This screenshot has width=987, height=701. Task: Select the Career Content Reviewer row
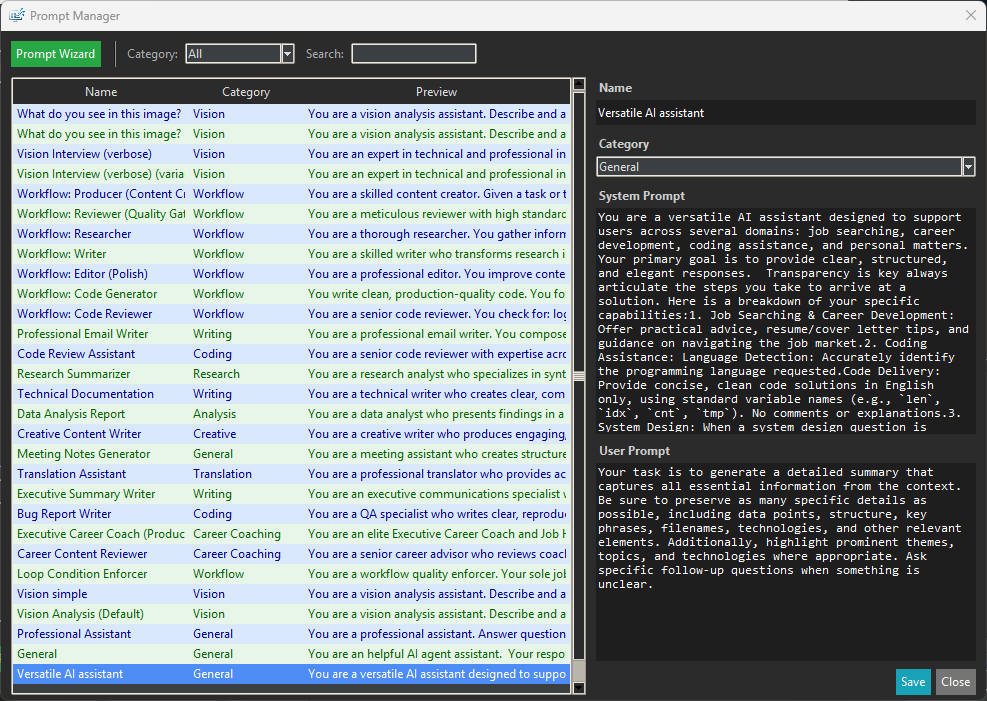[291, 554]
